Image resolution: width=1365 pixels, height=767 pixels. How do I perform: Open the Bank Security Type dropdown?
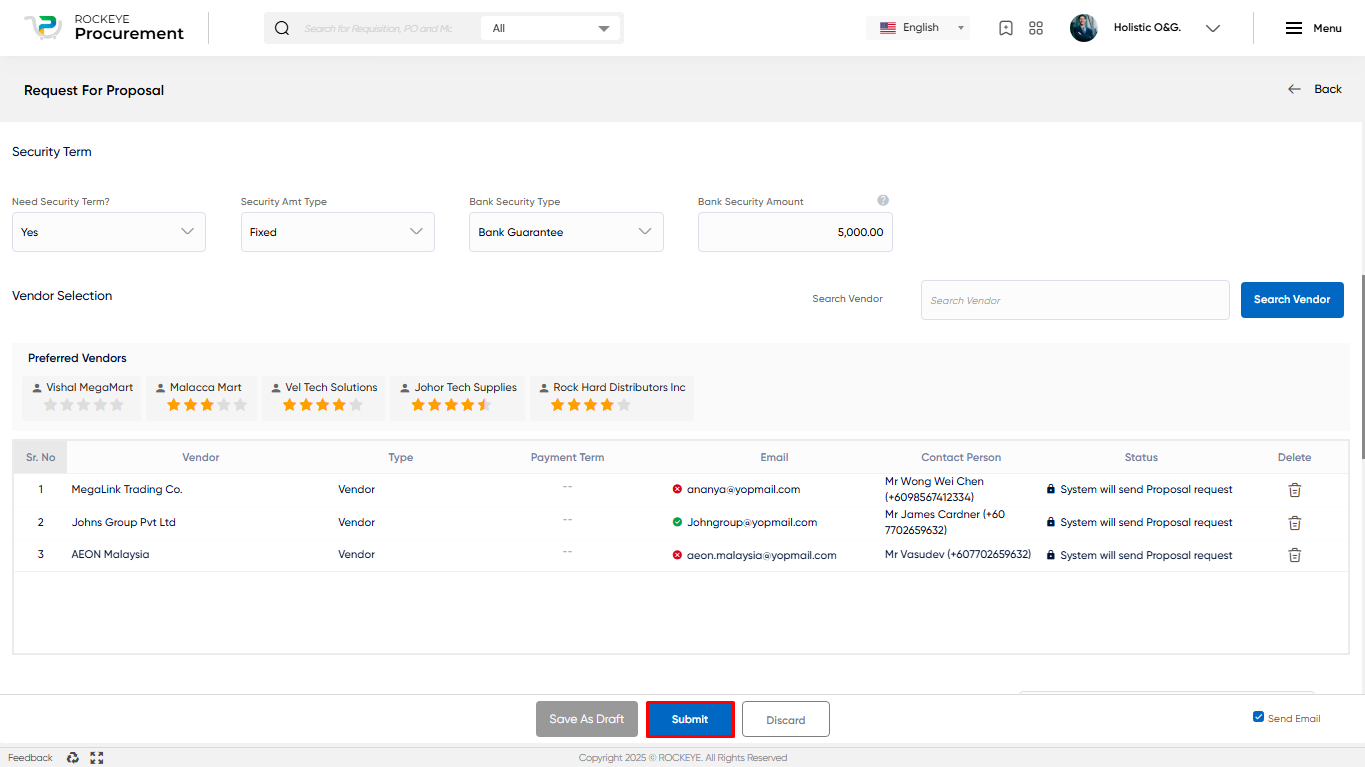(x=566, y=232)
